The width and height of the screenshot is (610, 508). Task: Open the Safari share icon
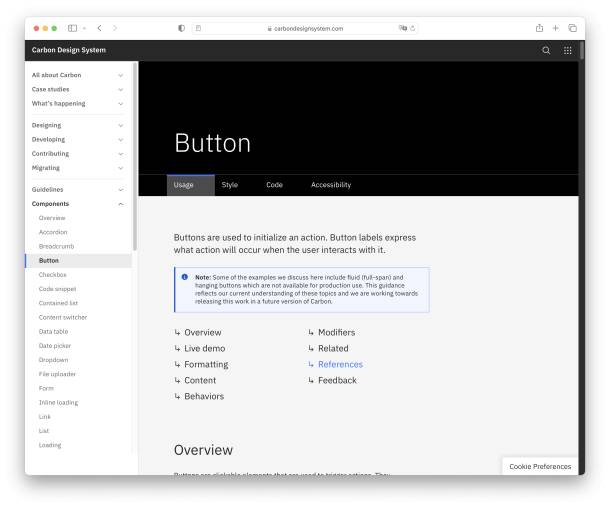point(539,28)
